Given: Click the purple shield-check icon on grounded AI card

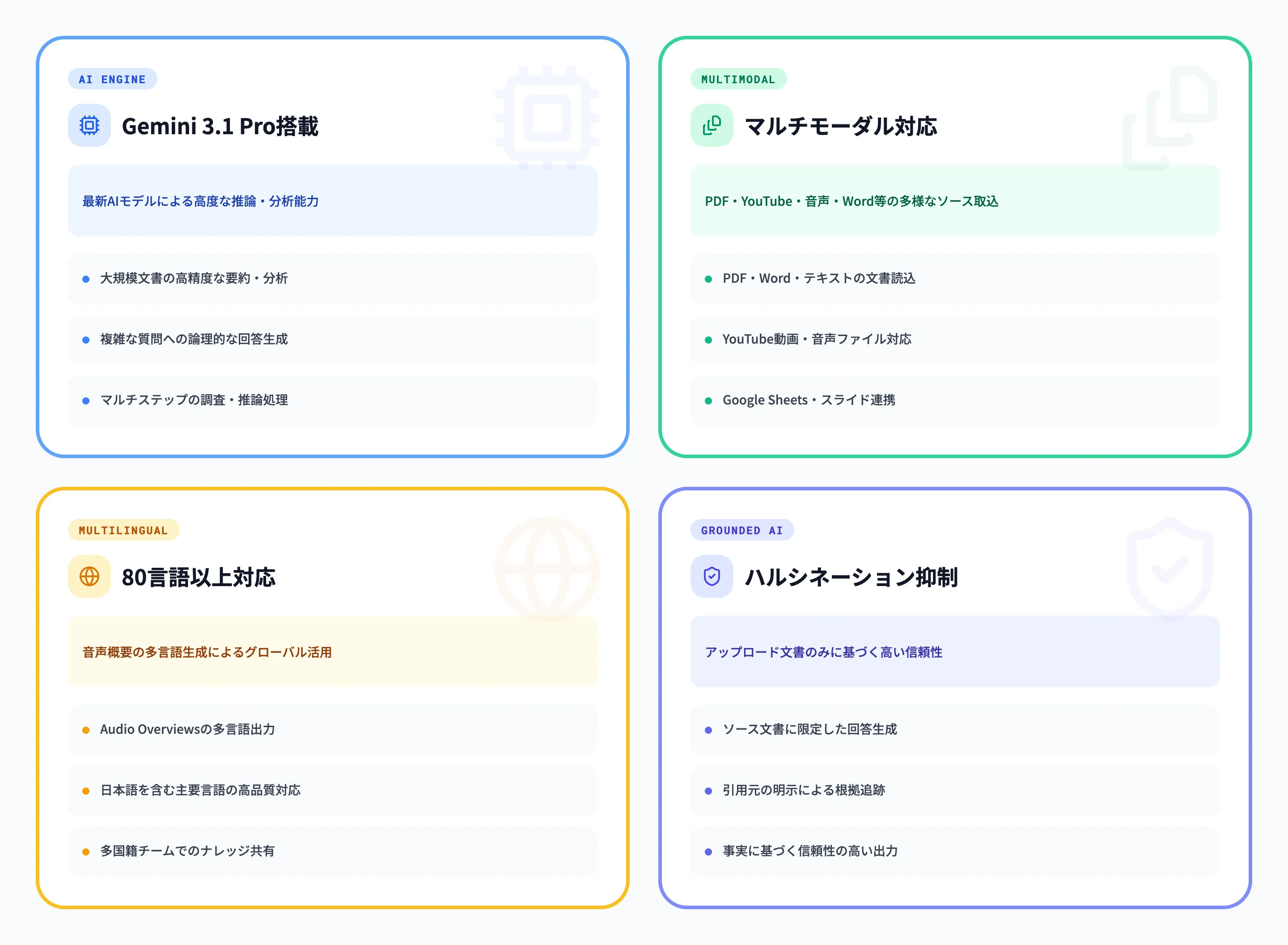Looking at the screenshot, I should 712,577.
